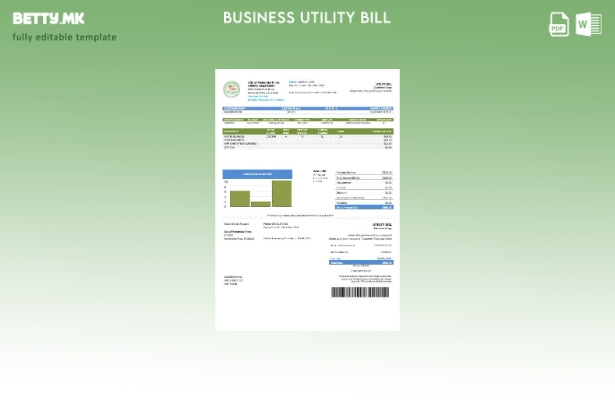
Task: Click the 'fully editable template' subtitle
Action: click(x=64, y=37)
